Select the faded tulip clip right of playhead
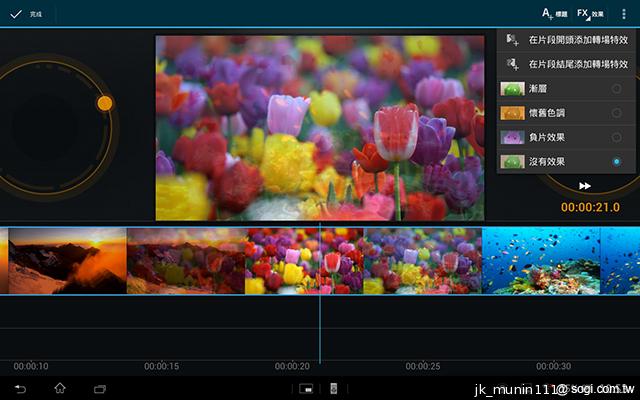The image size is (640, 400). [422, 261]
